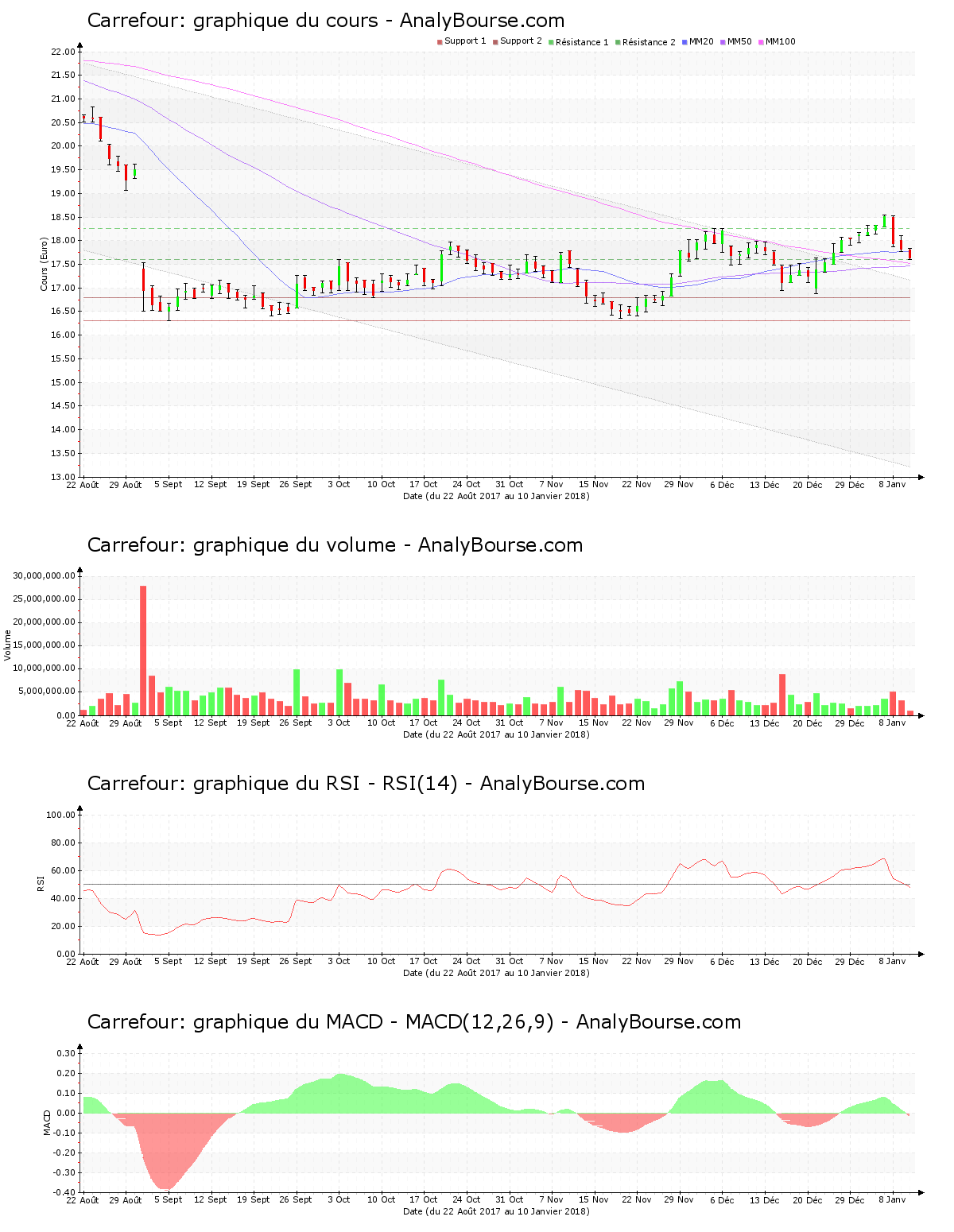The height and width of the screenshot is (1232, 954).
Task: Click the 'Volume' vertical axis label
Action: [8, 645]
